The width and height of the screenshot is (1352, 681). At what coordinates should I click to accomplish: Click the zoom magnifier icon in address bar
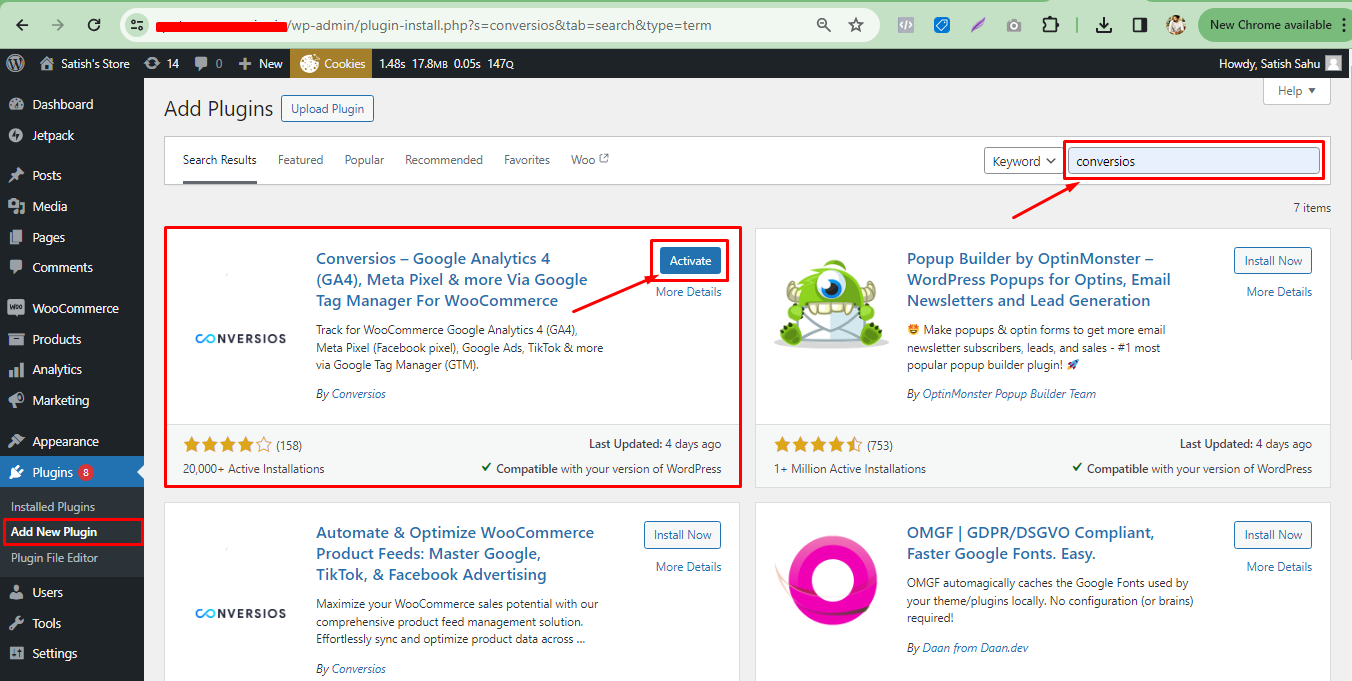click(x=823, y=25)
